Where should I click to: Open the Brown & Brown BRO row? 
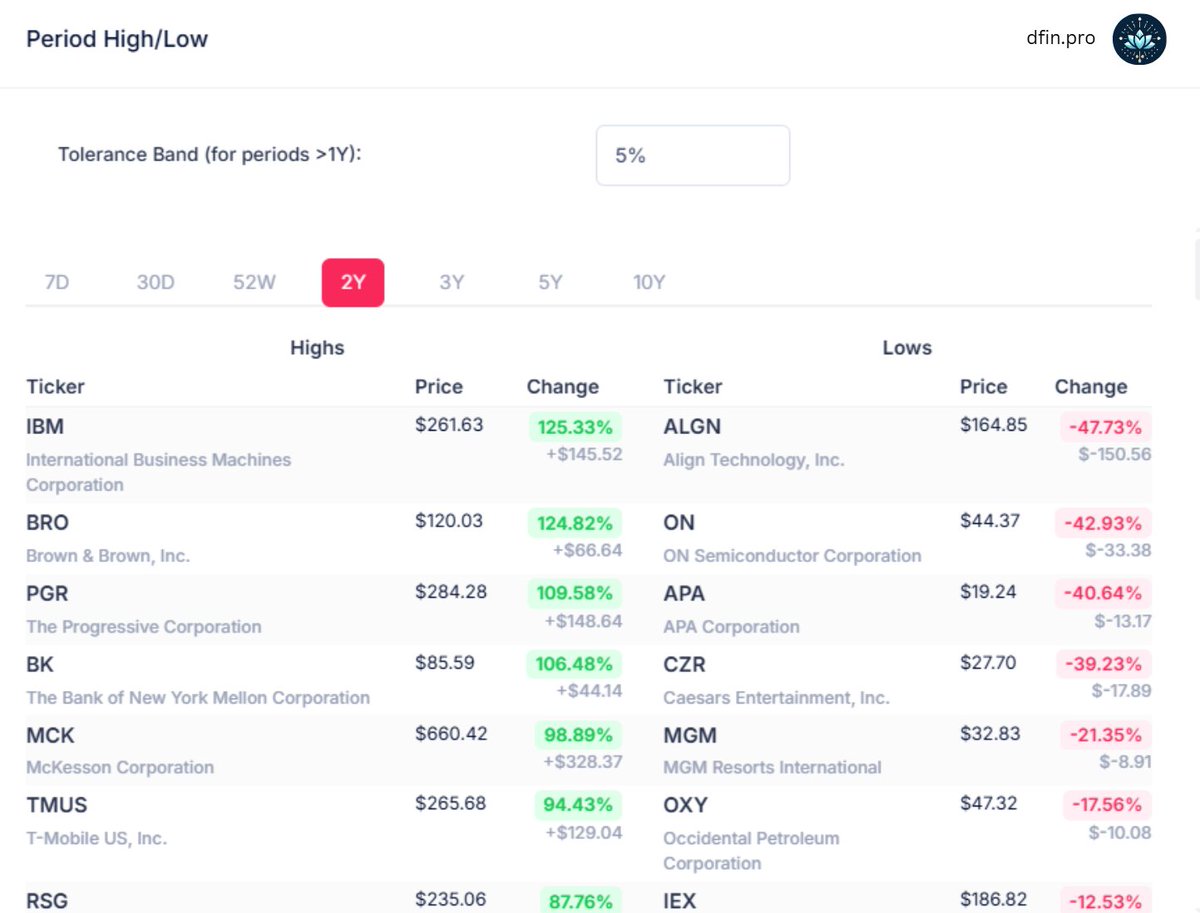click(46, 522)
